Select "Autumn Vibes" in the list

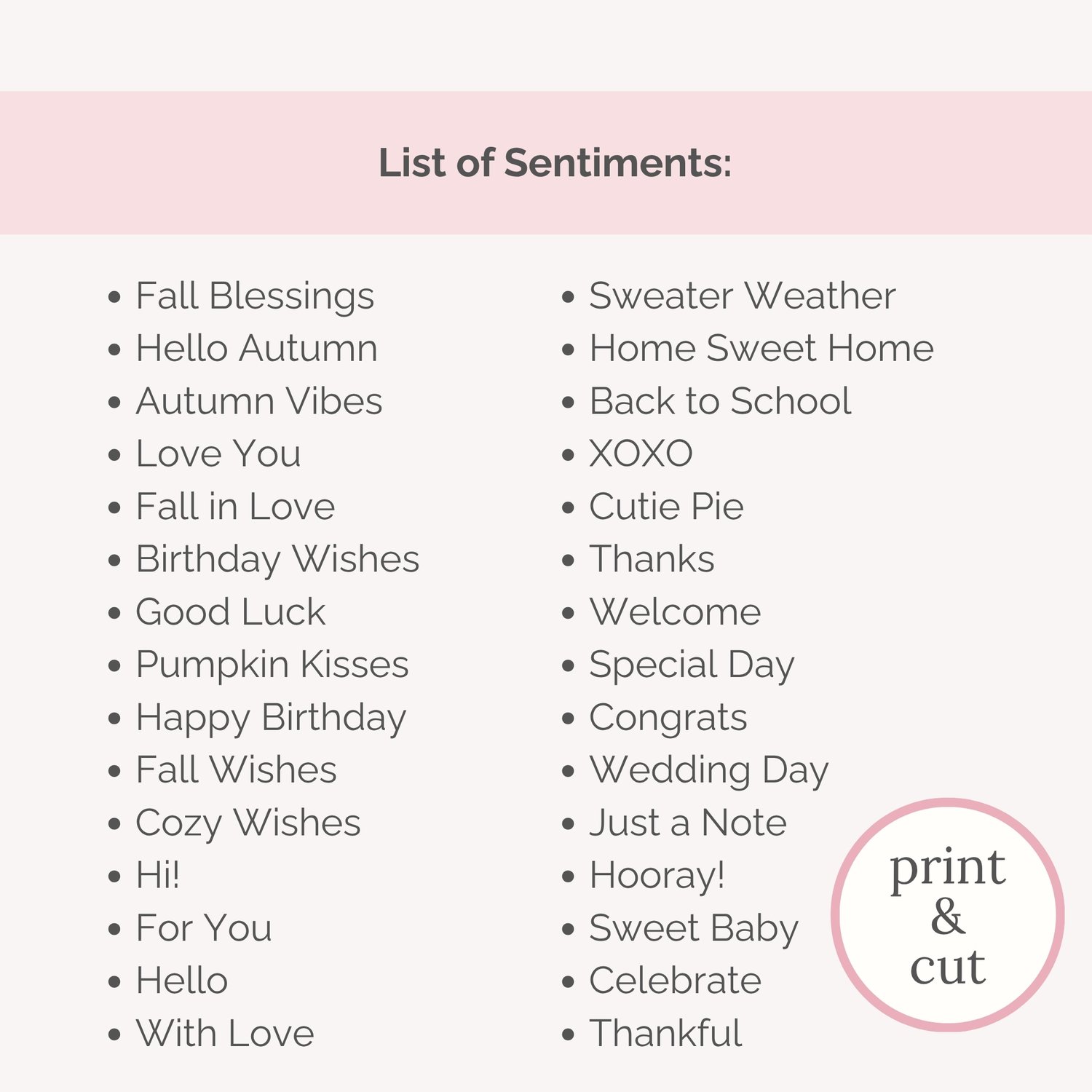coord(258,402)
